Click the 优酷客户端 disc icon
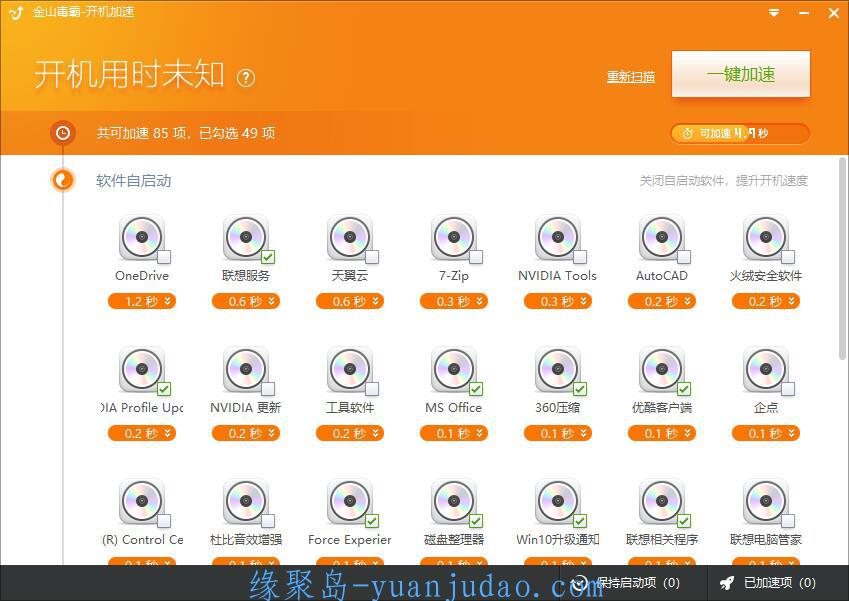This screenshot has width=849, height=601. [662, 369]
